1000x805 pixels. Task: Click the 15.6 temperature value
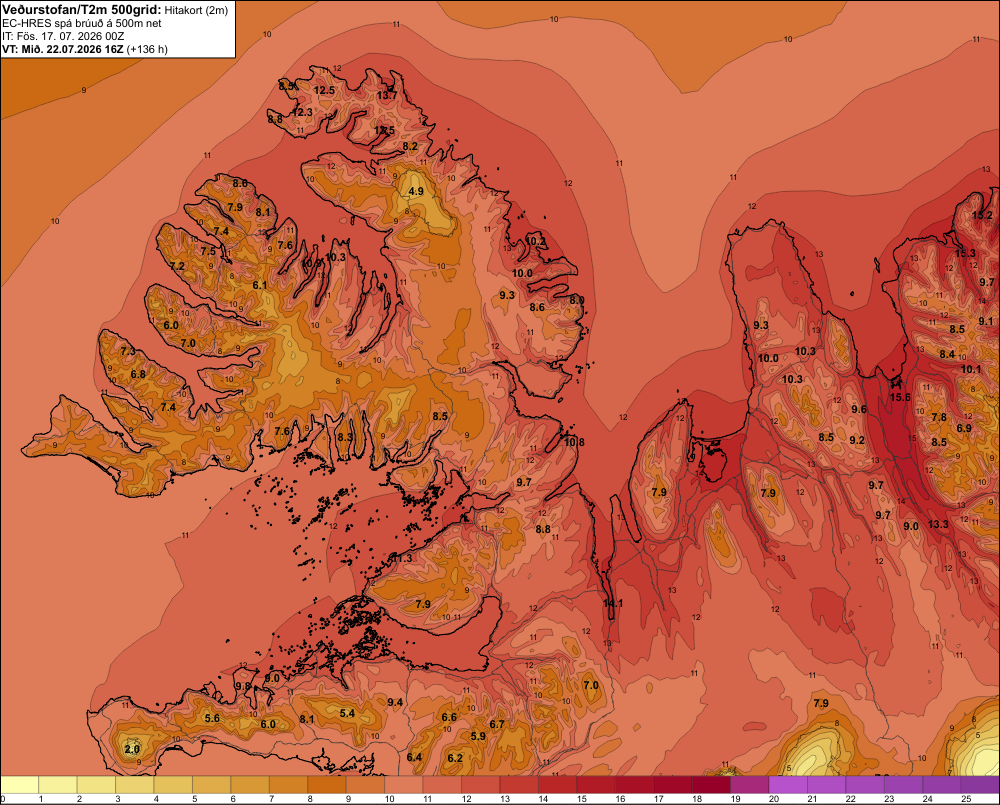coord(901,397)
